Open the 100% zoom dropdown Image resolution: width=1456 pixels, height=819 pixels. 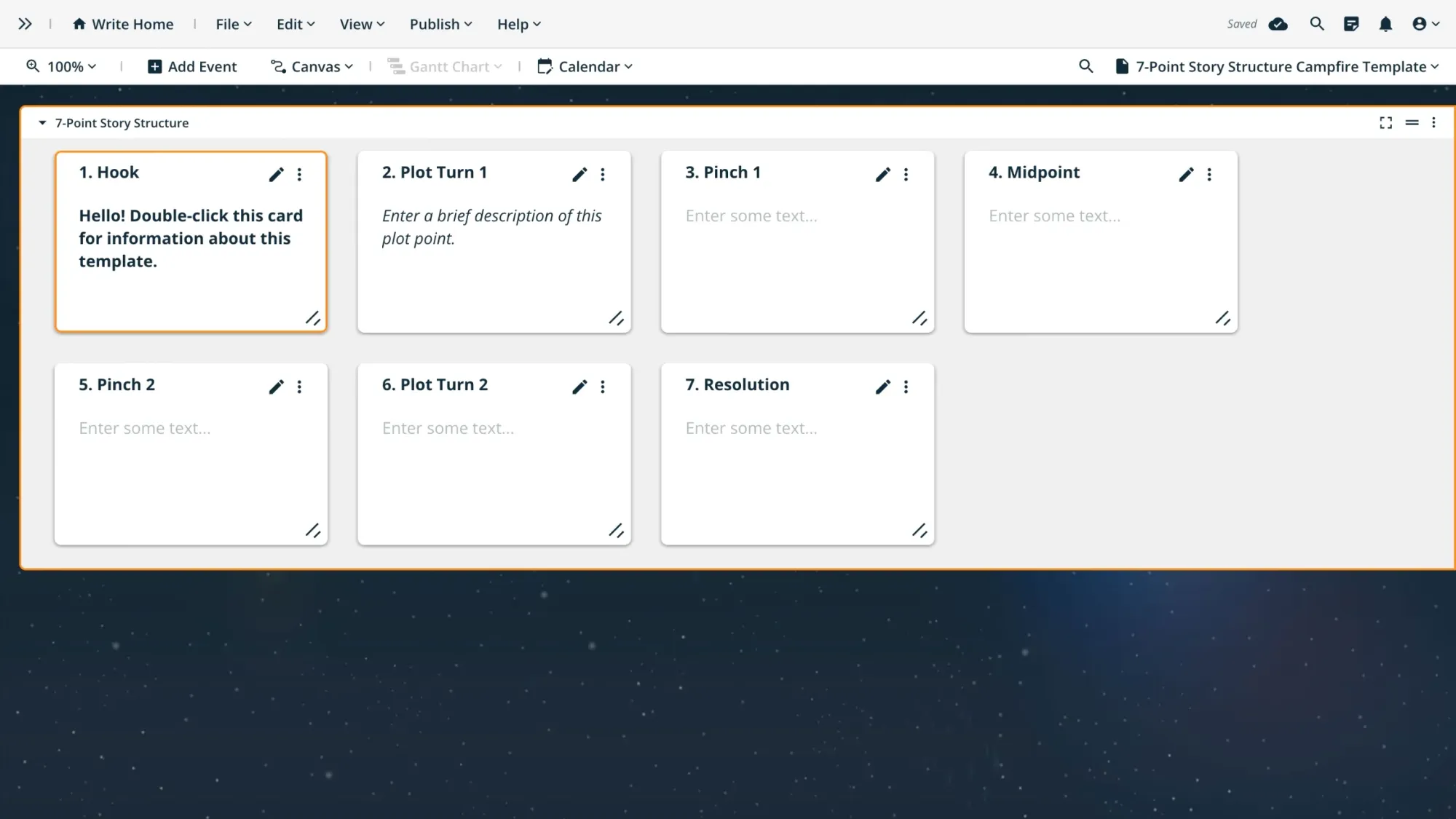(61, 66)
